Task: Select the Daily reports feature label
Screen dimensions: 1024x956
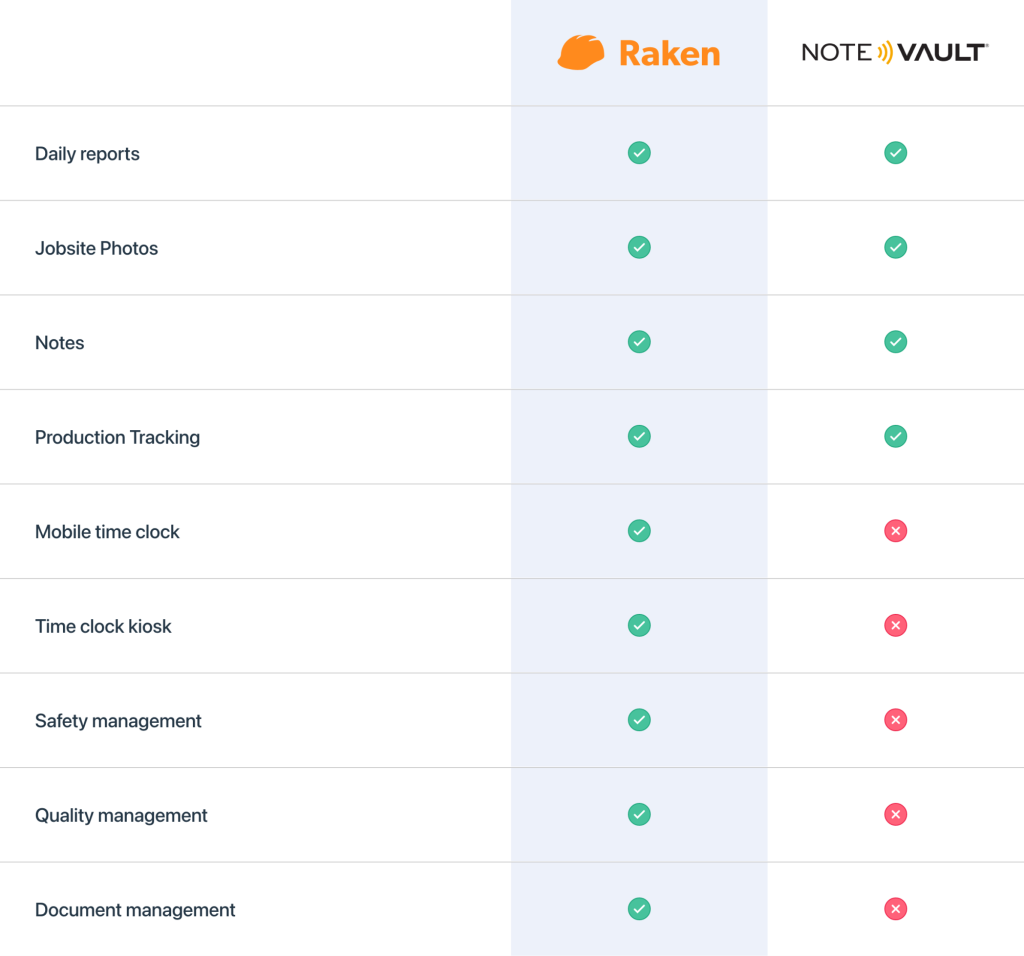Action: point(87,154)
